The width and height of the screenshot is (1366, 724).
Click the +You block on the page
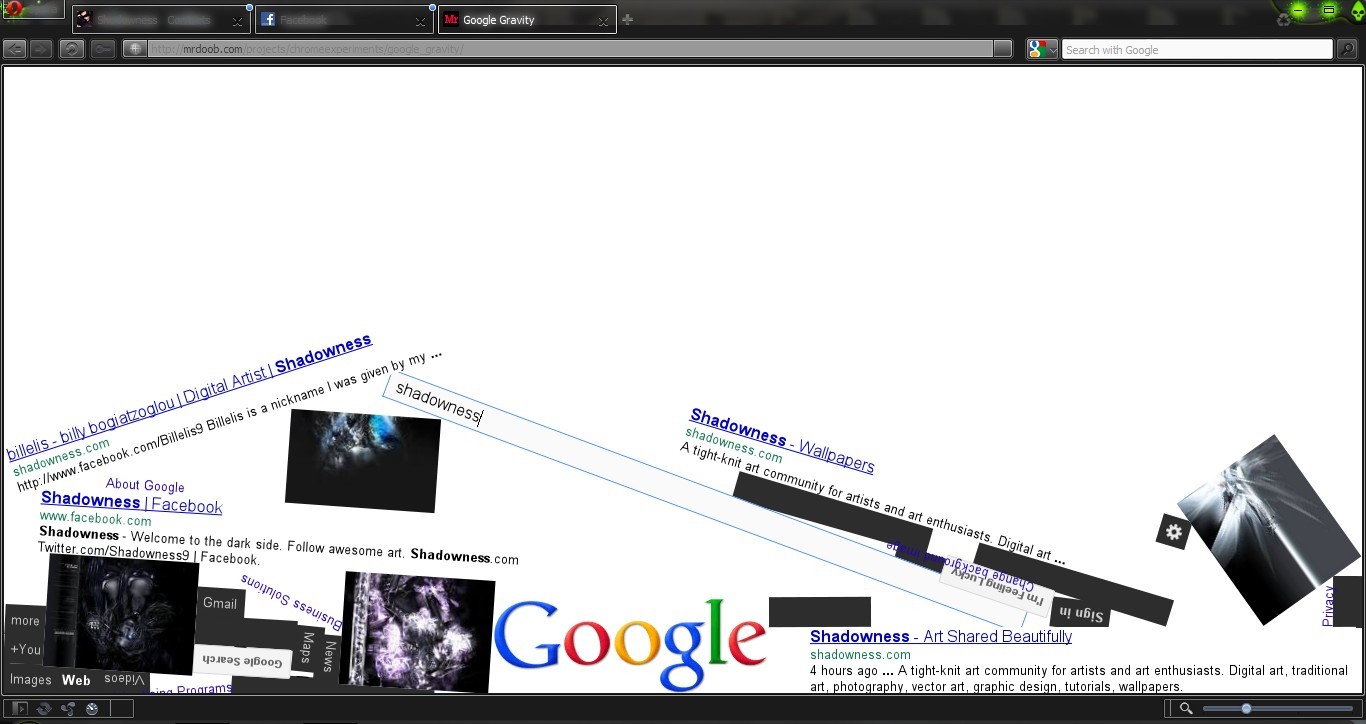[25, 650]
